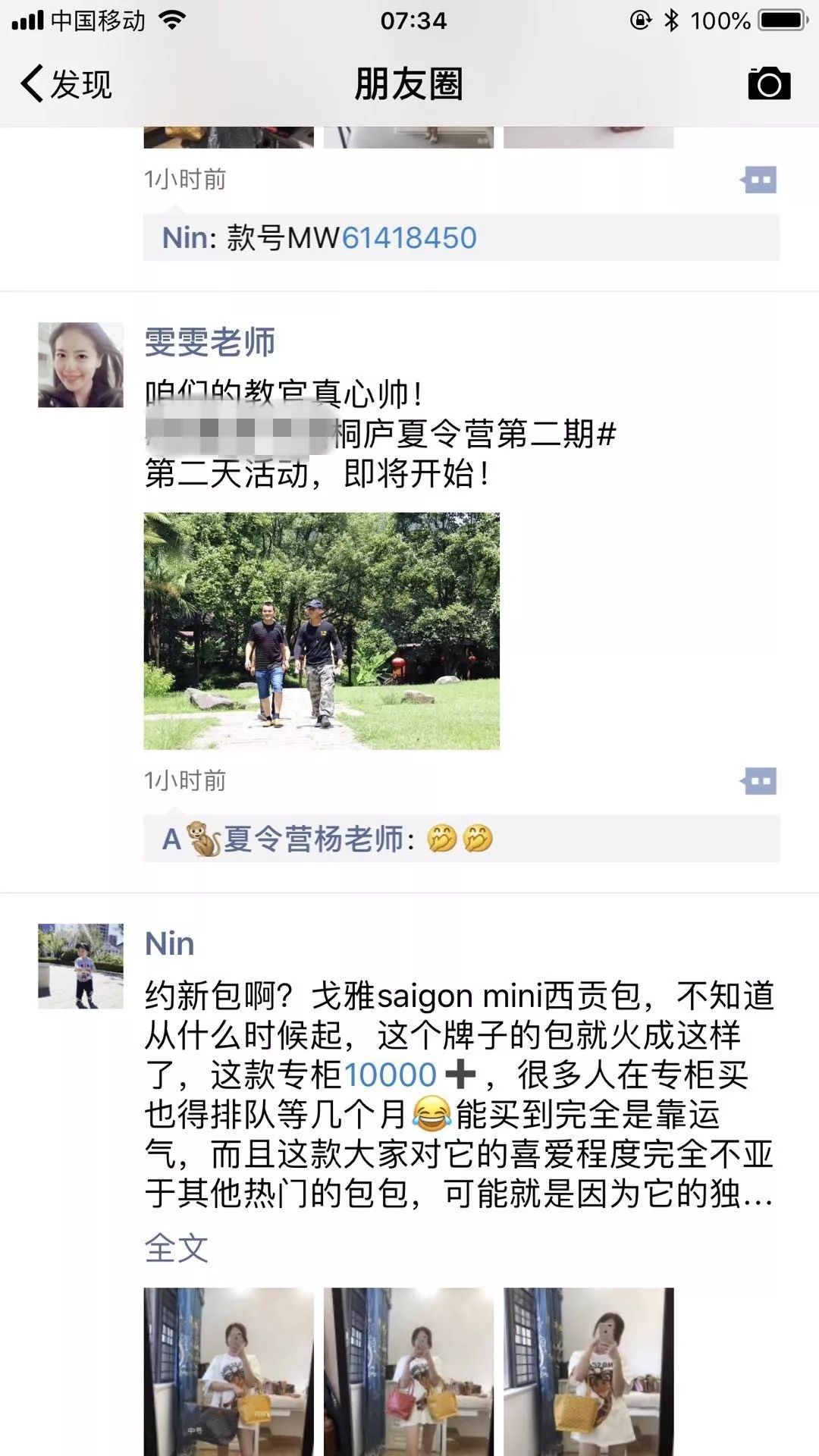Open comment menu on the top post
819x1456 pixels.
pyautogui.click(x=759, y=180)
